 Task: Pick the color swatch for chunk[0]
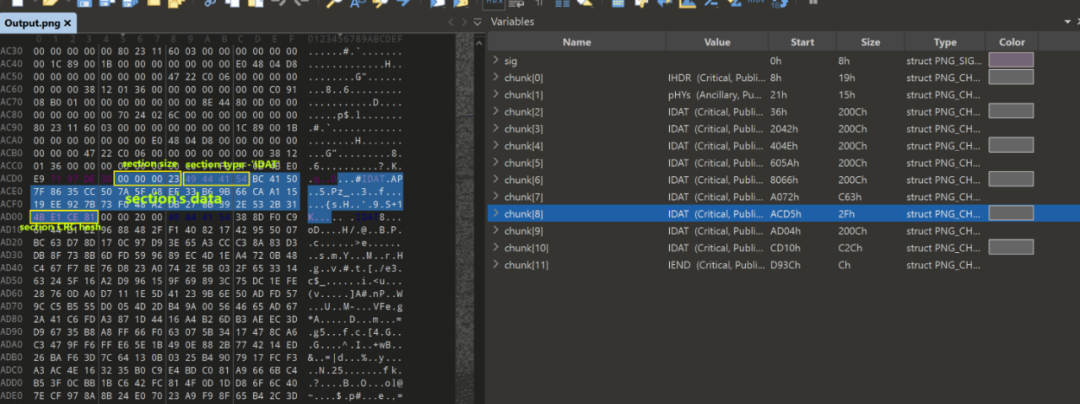1011,77
